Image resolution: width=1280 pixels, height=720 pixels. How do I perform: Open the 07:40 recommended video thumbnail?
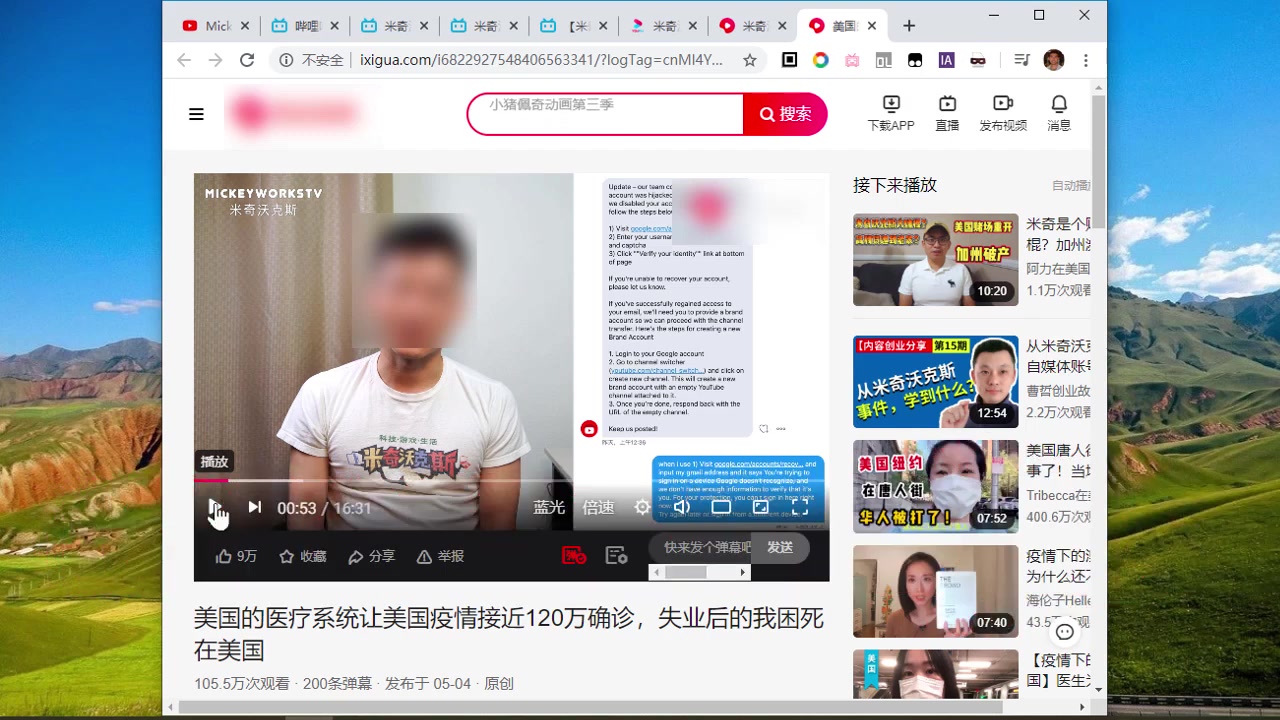click(x=935, y=591)
